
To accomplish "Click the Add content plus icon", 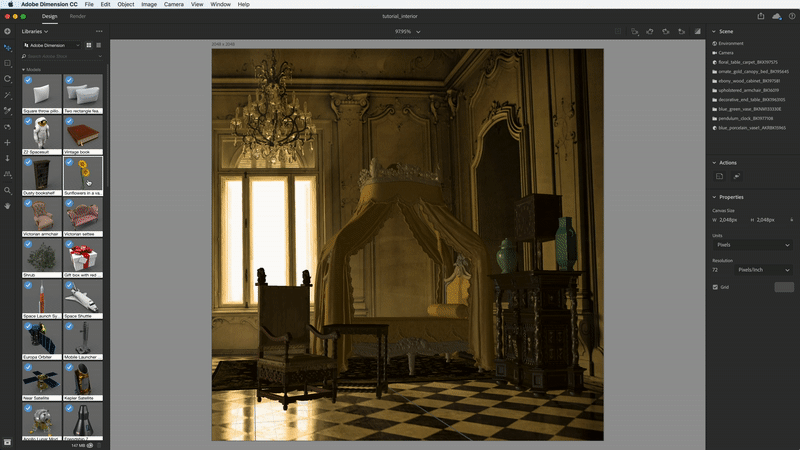I will 8,31.
